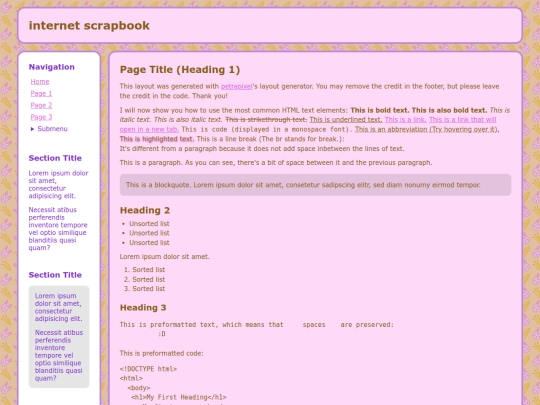This screenshot has width=540, height=405.
Task: Click the blockquote Lorem ipsum box
Action: [x=315, y=185]
